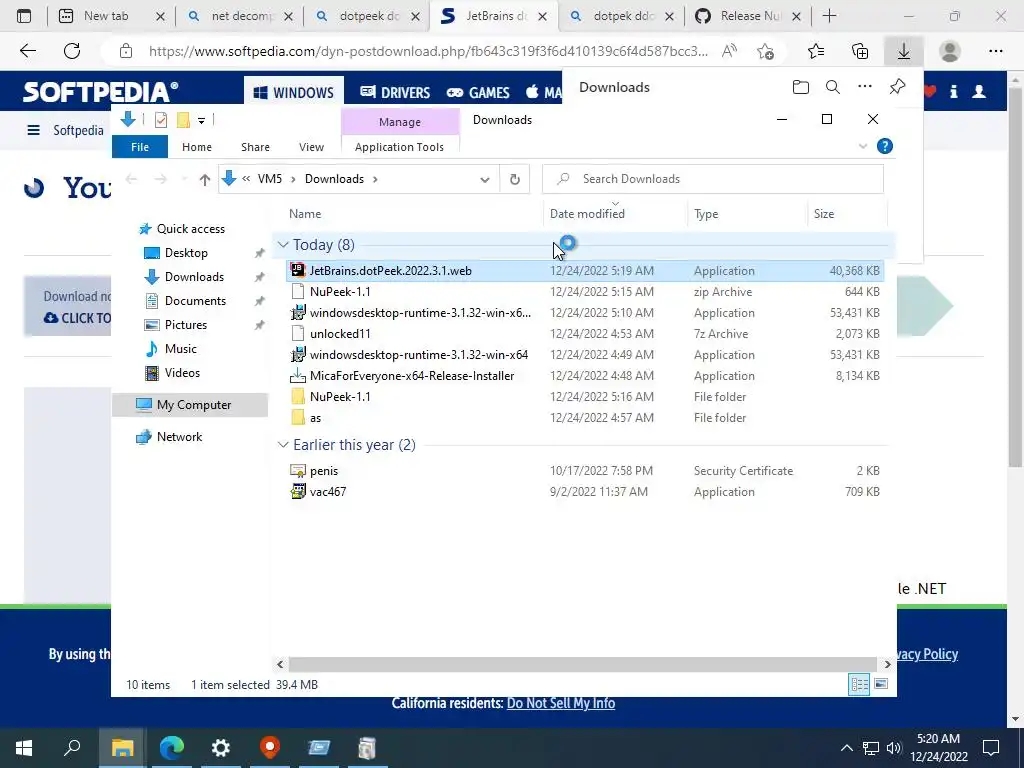Open taskbar Search
The image size is (1024, 768).
point(72,748)
